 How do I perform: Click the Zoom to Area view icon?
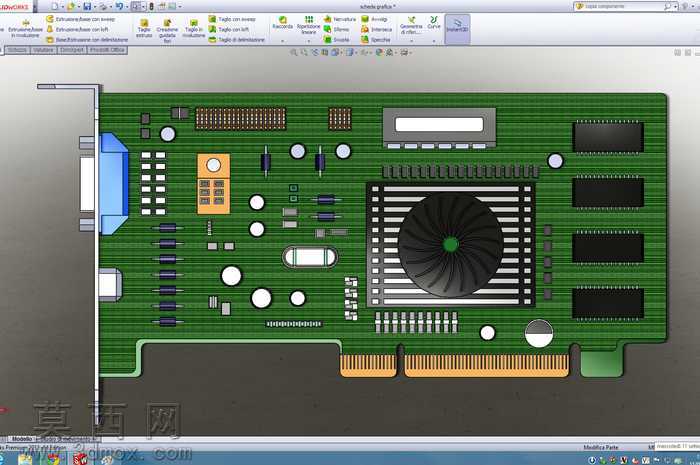(304, 53)
